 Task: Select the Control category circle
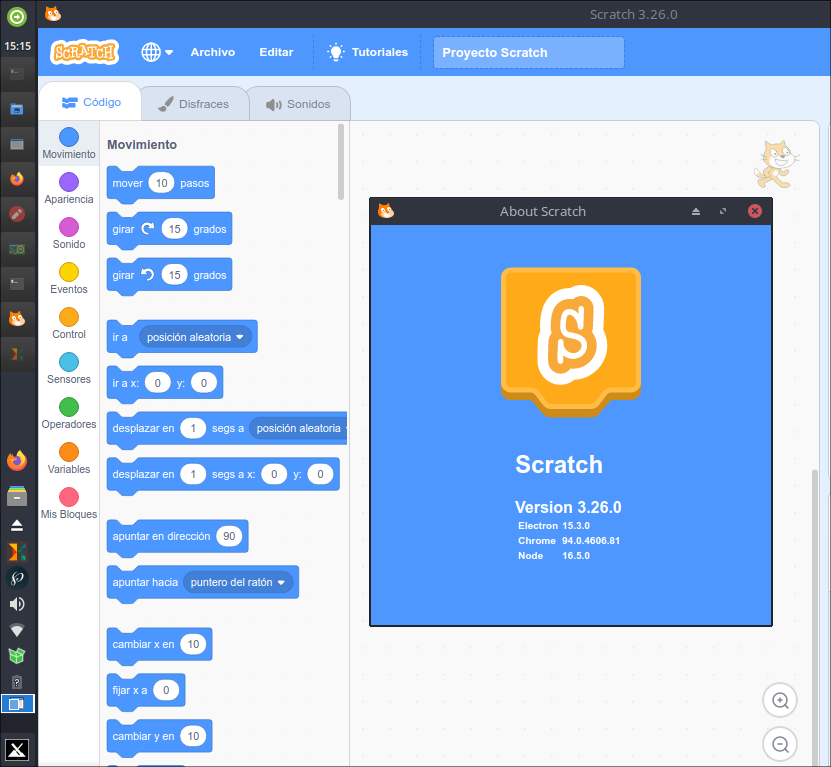point(69,317)
